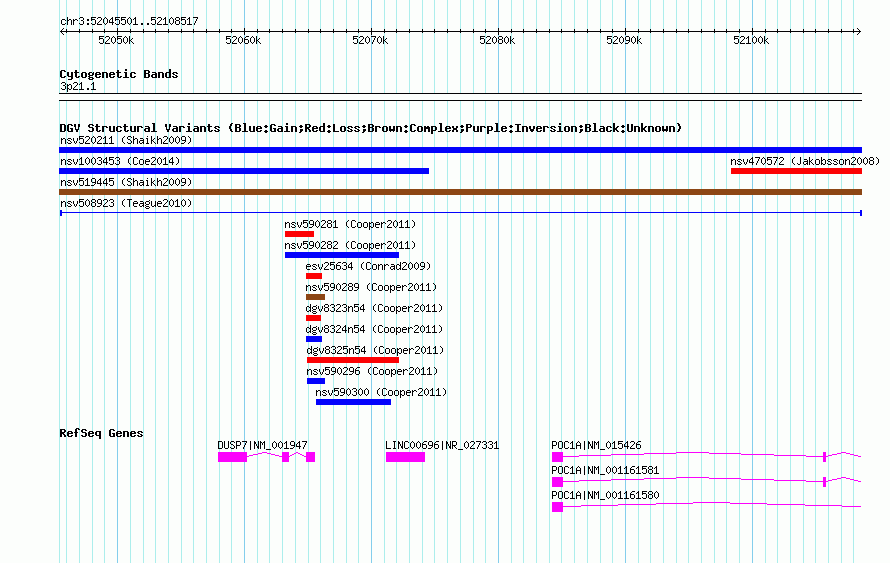The image size is (890, 563).
Task: Open dgv8324n54 (Cooper2011) label
Action: 374,329
